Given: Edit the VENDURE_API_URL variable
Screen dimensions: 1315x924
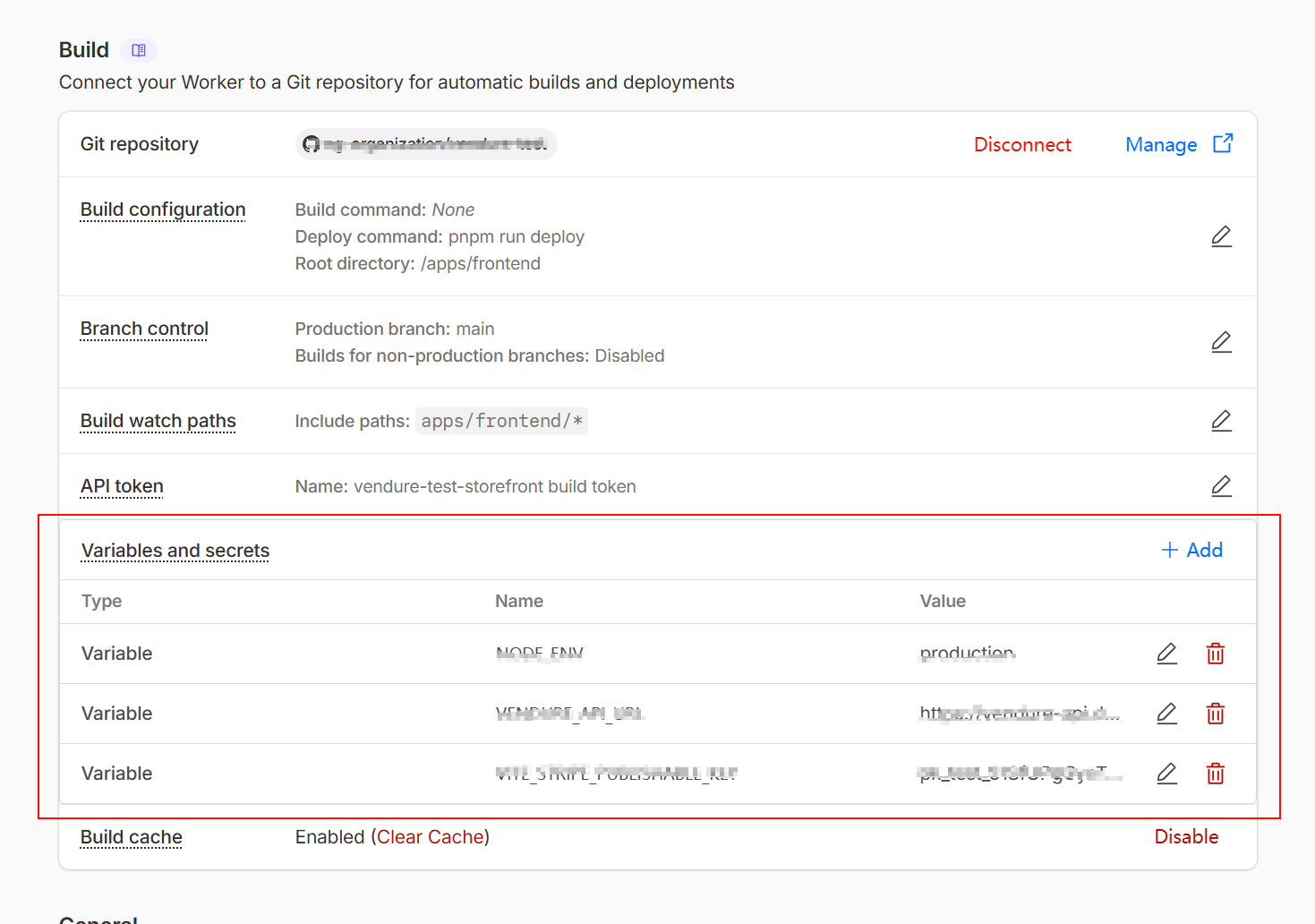Looking at the screenshot, I should coord(1166,714).
